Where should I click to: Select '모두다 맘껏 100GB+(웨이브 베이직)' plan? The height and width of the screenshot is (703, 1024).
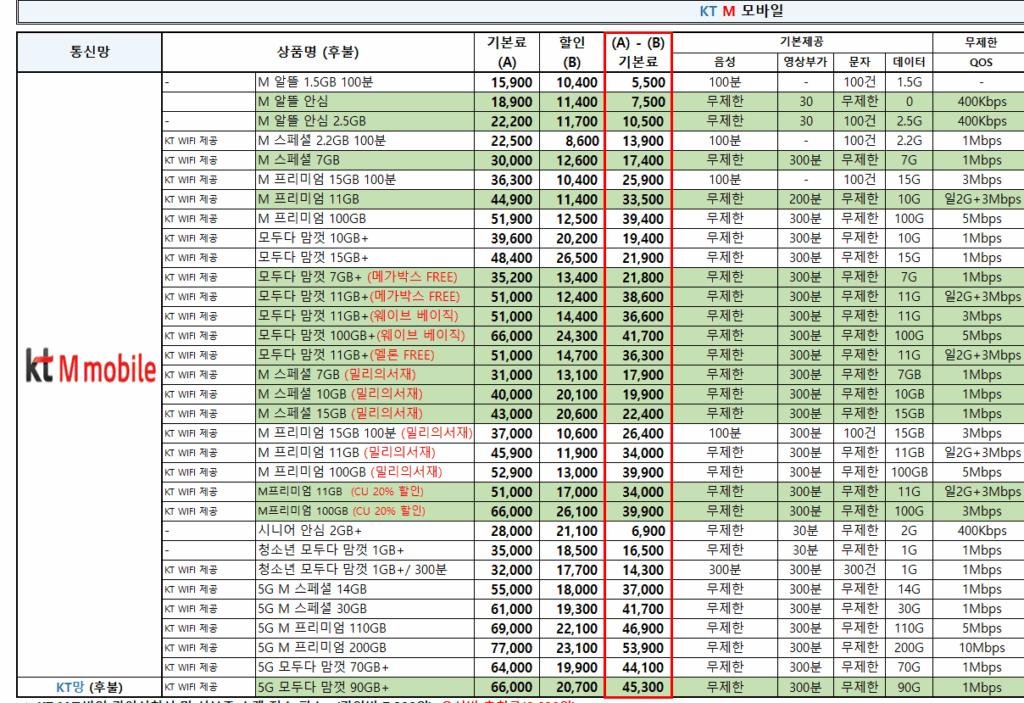coord(362,336)
